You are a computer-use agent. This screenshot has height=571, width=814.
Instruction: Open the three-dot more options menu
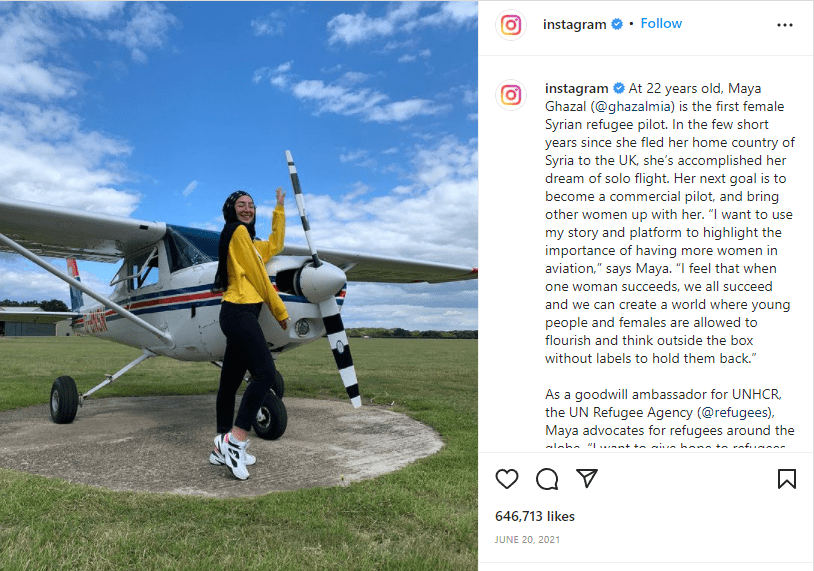[784, 25]
